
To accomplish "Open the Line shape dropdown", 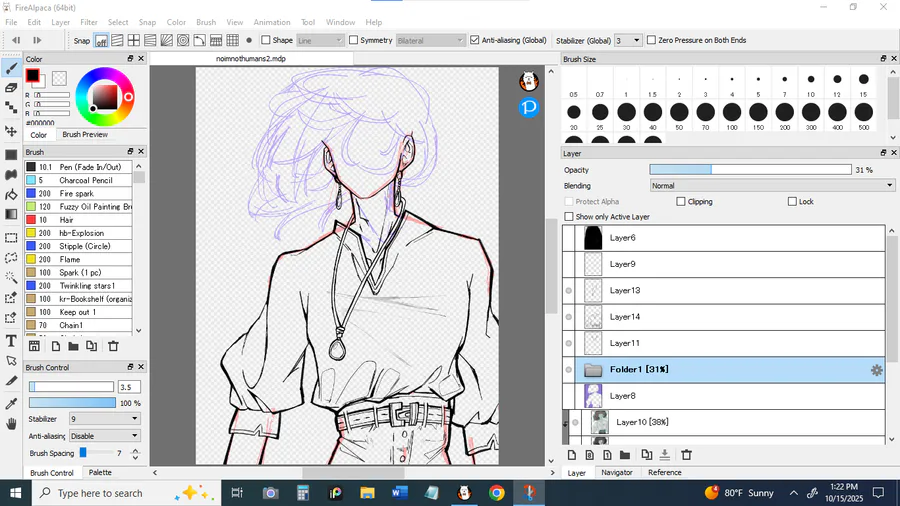I will click(x=320, y=40).
